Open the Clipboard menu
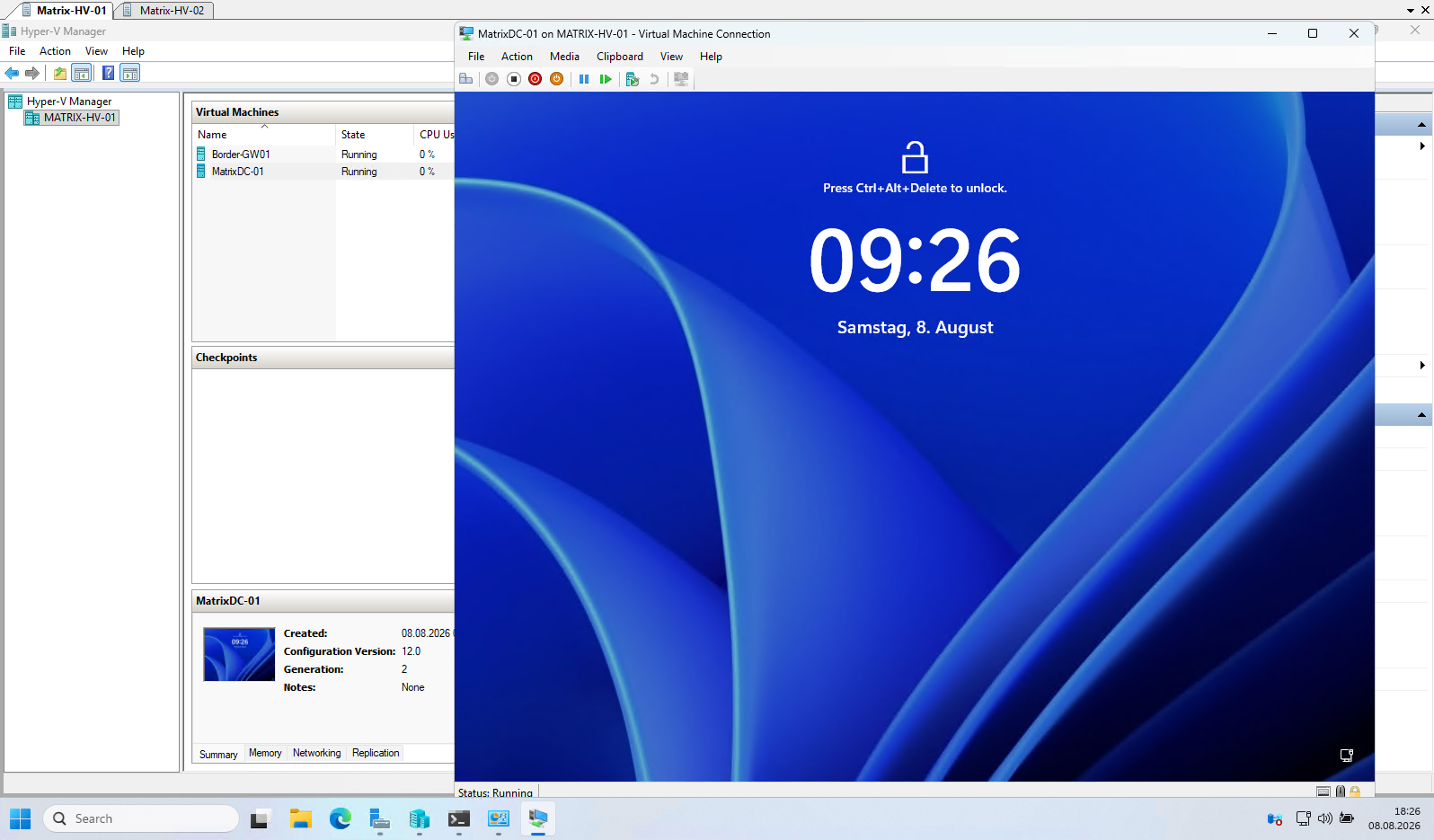This screenshot has width=1434, height=840. click(x=620, y=57)
